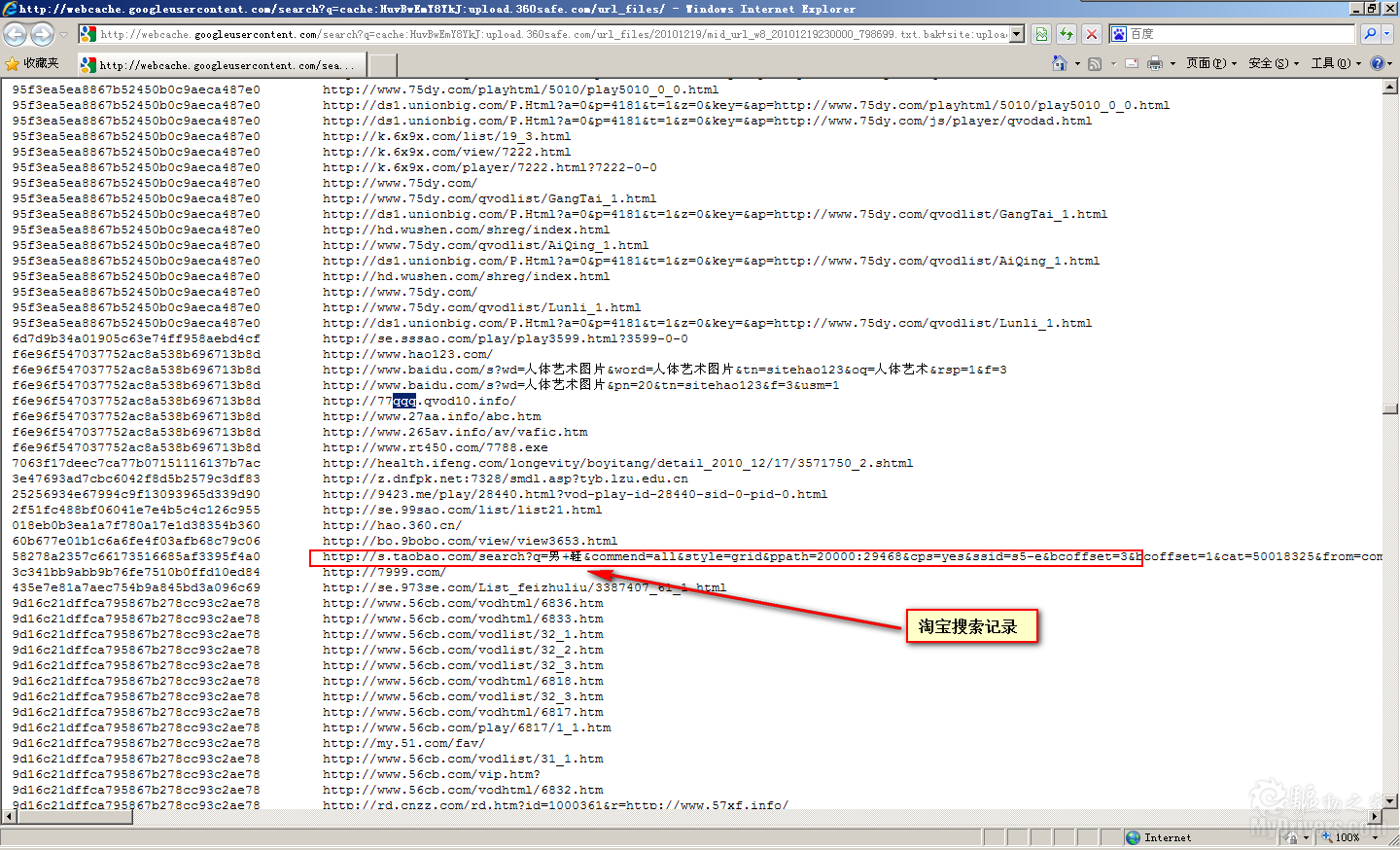The height and width of the screenshot is (850, 1400).
Task: Click the health.ifeng.com longevity URL line
Action: pyautogui.click(x=617, y=463)
